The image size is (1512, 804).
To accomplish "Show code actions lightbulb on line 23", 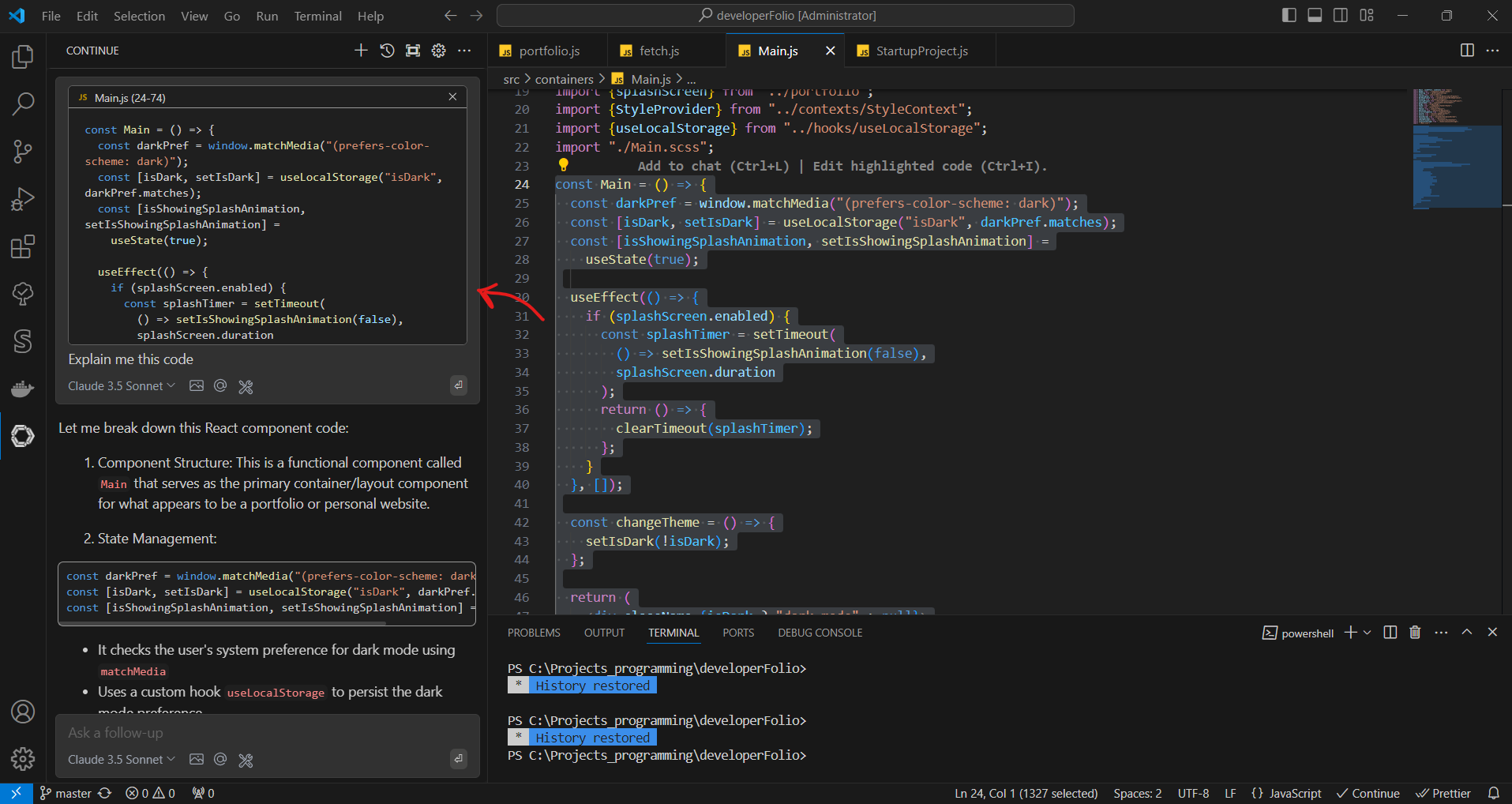I will coord(564,165).
